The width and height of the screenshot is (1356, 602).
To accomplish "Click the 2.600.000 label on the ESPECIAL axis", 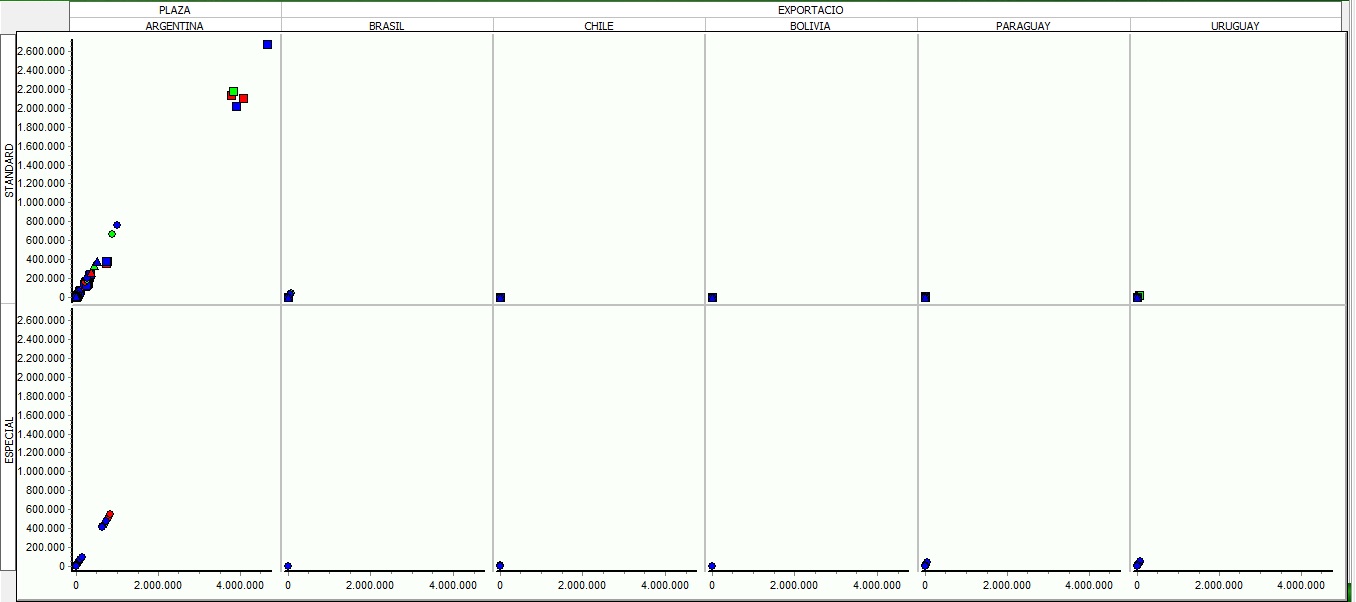I will pos(43,320).
